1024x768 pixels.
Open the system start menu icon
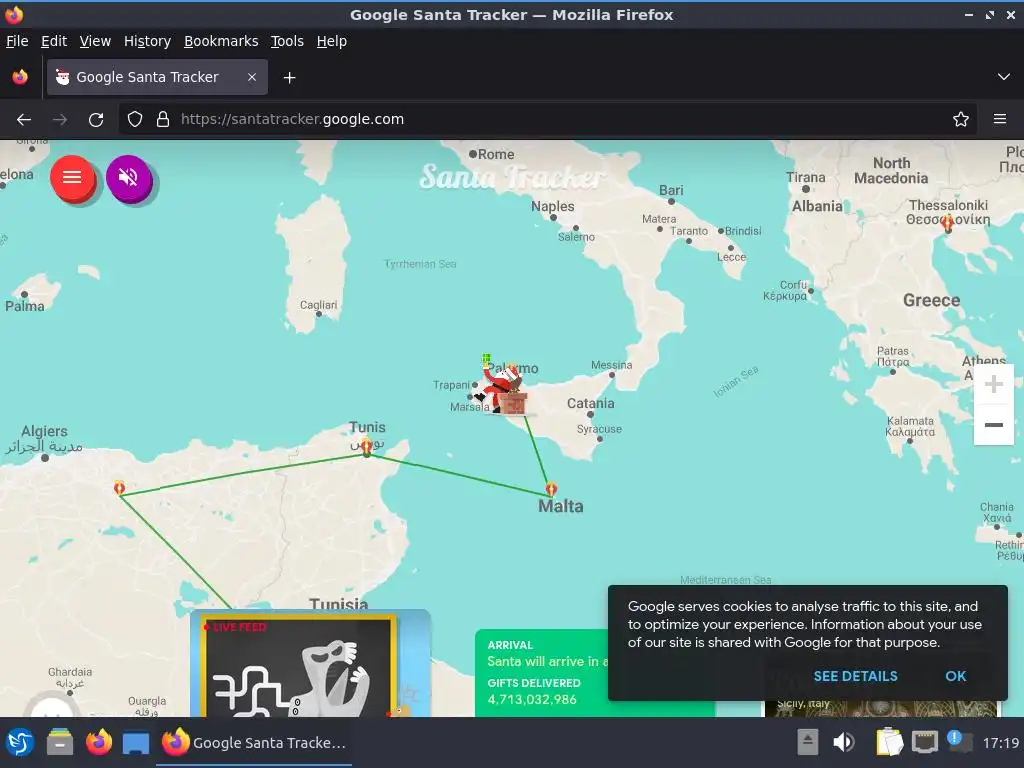coord(20,743)
